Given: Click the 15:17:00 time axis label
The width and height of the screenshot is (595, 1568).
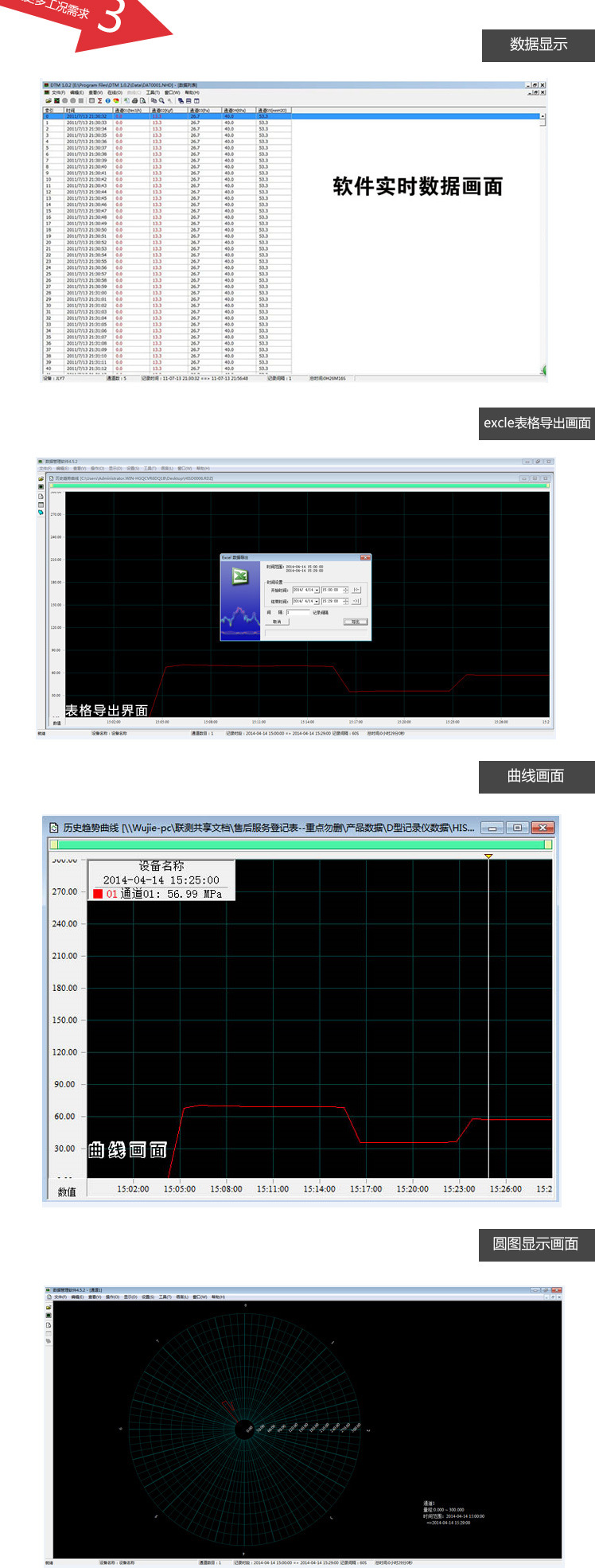Looking at the screenshot, I should click(366, 1189).
